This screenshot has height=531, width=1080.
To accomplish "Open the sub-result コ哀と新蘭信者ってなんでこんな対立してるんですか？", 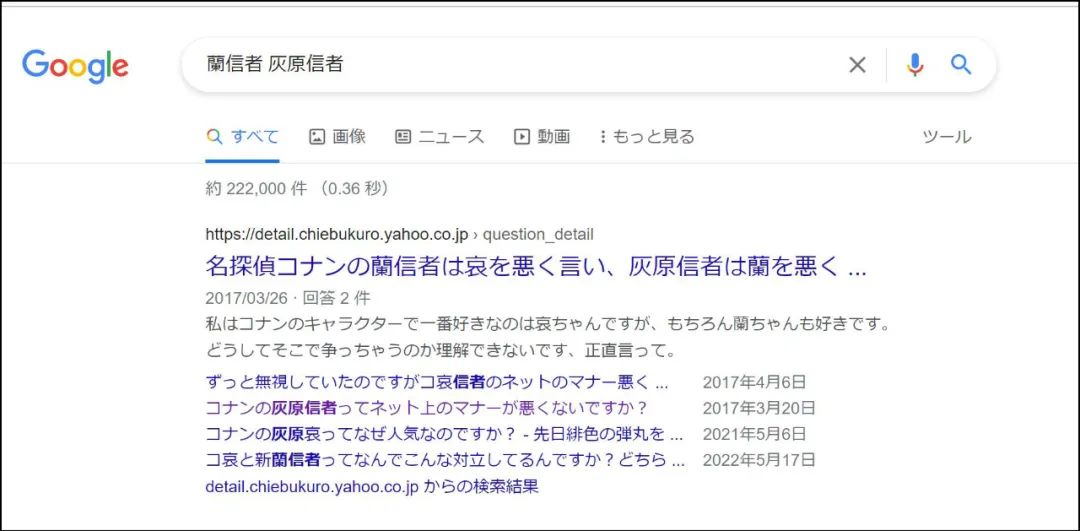I will (445, 459).
